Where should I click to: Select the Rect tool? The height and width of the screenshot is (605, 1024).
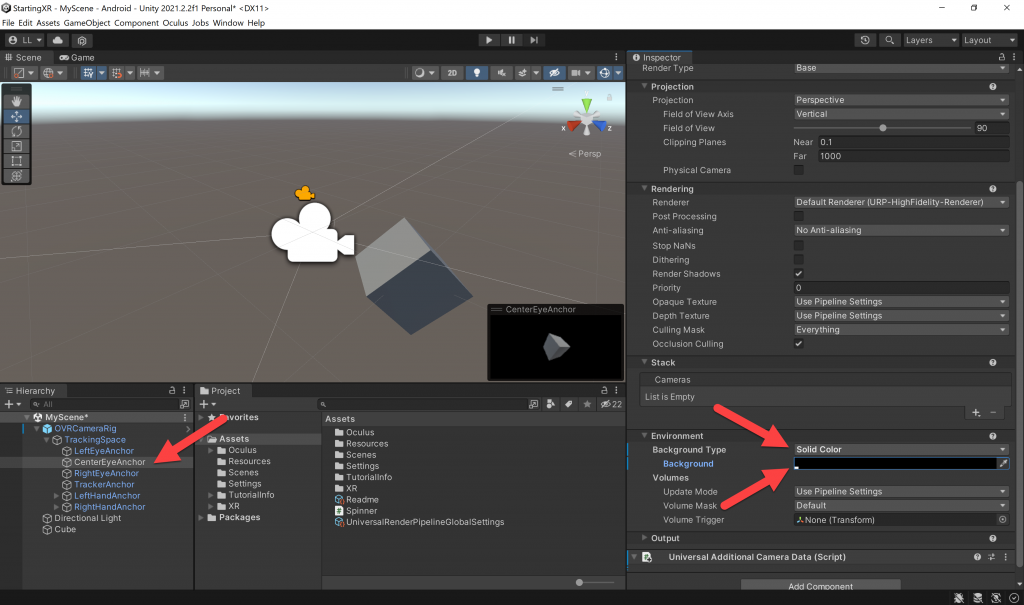16,161
